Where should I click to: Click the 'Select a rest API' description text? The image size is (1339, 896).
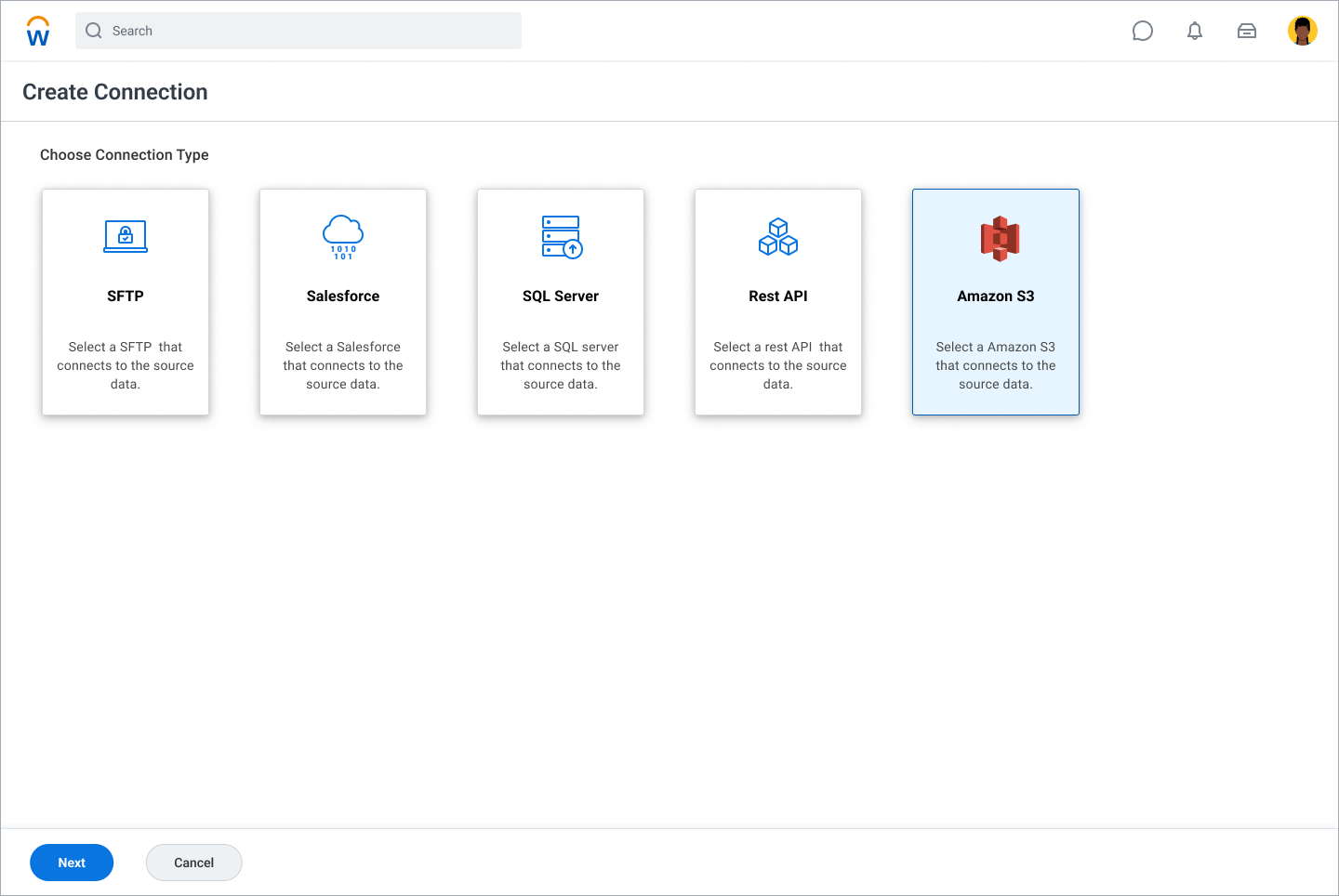[x=778, y=365]
